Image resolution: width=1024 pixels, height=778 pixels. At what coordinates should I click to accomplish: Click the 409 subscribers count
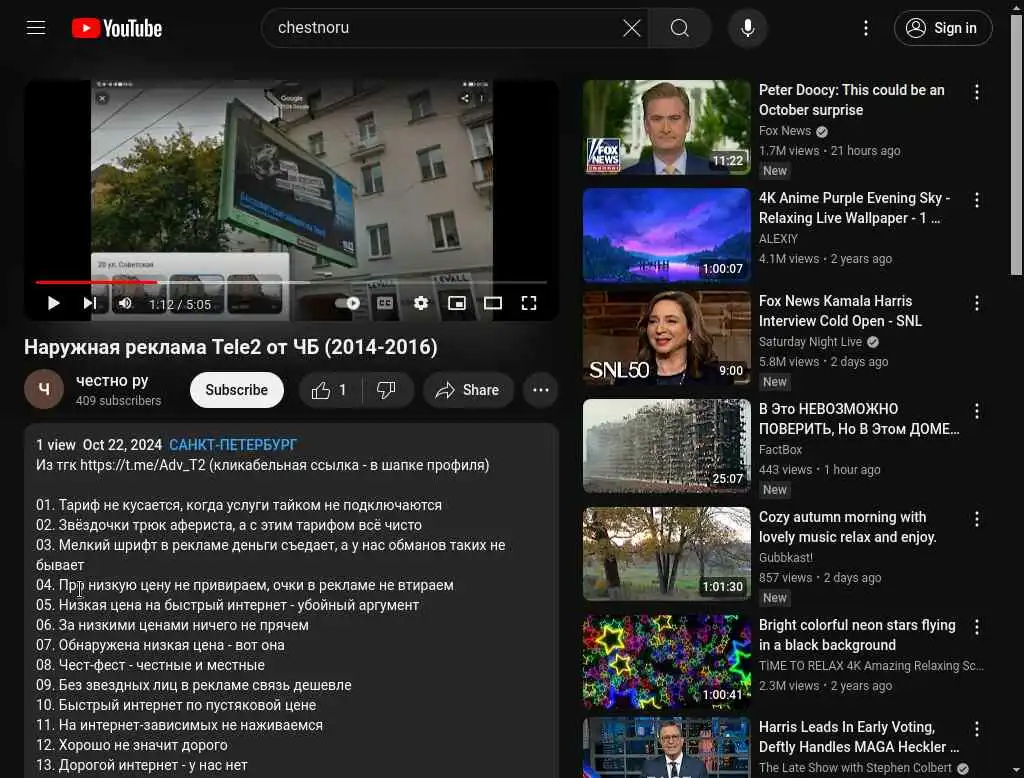pos(118,400)
